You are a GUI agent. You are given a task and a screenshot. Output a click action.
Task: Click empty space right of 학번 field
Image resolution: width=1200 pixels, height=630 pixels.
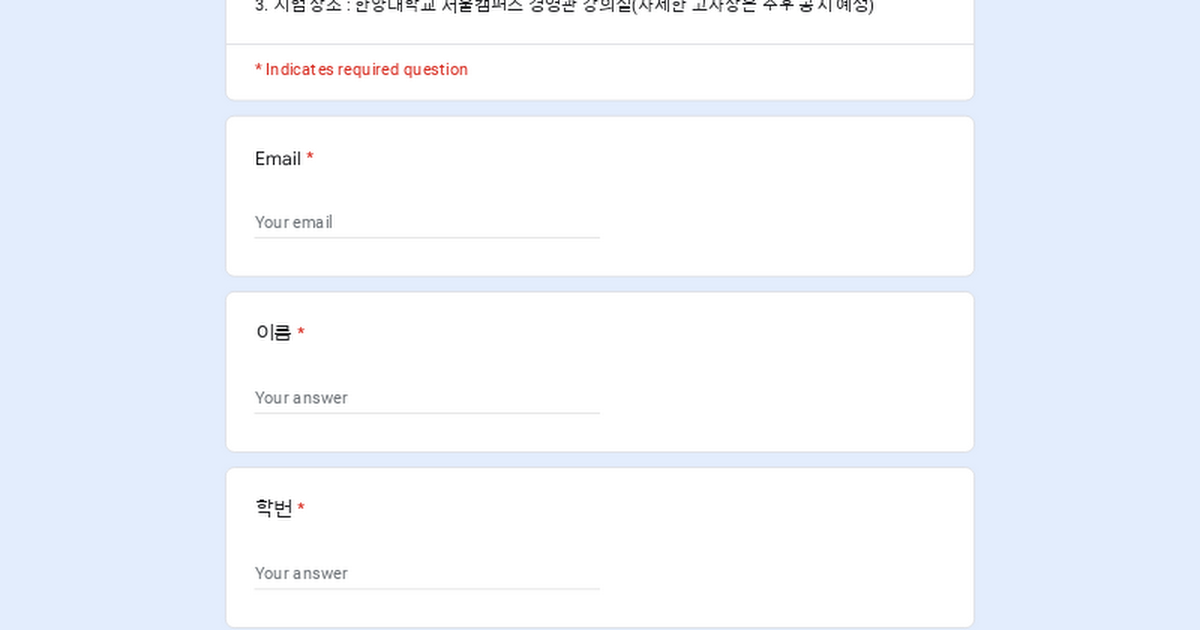[x=780, y=573]
